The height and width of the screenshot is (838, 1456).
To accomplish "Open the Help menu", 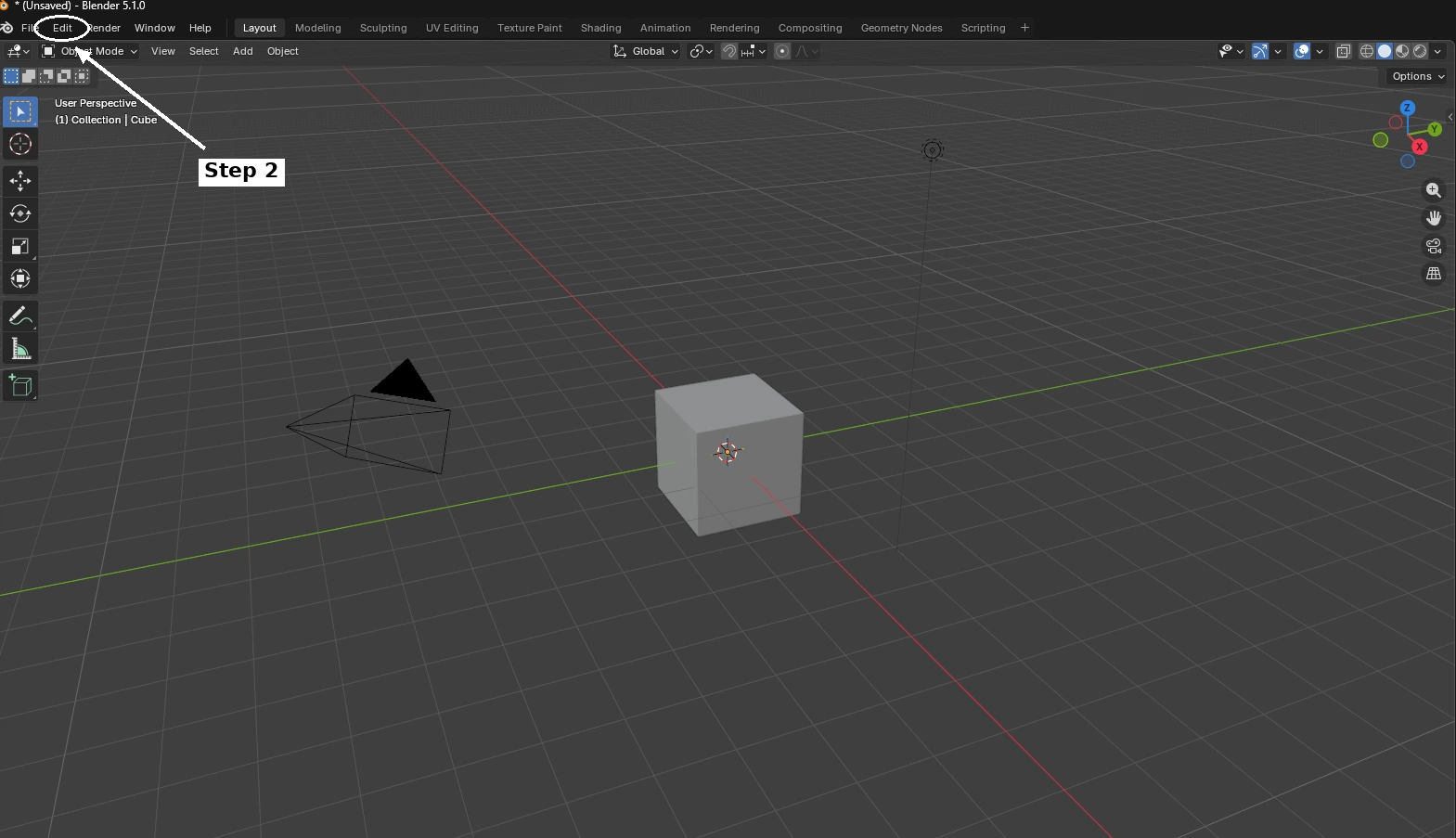I will click(200, 28).
